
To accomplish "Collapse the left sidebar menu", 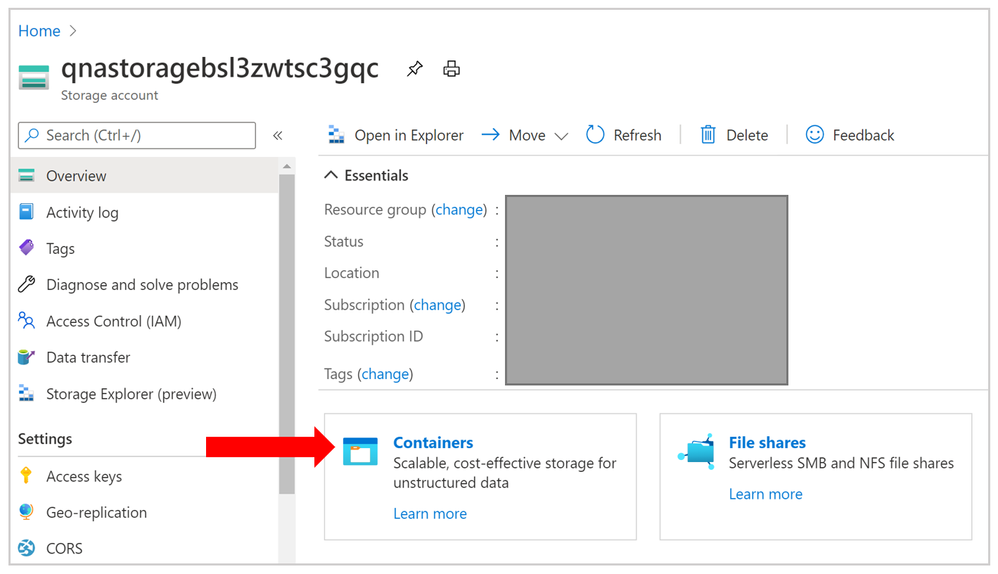I will [x=278, y=135].
